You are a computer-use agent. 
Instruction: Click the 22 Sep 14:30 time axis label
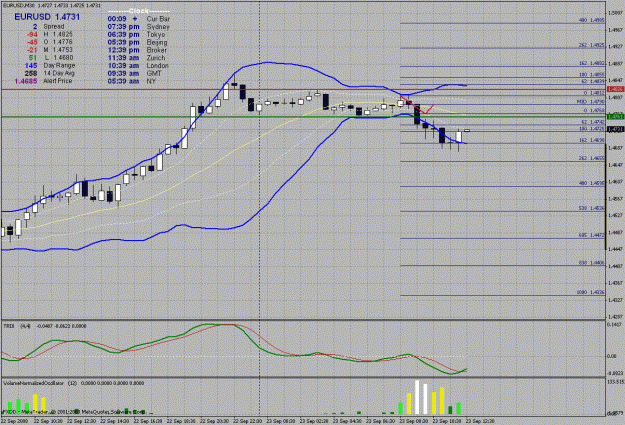[x=115, y=421]
